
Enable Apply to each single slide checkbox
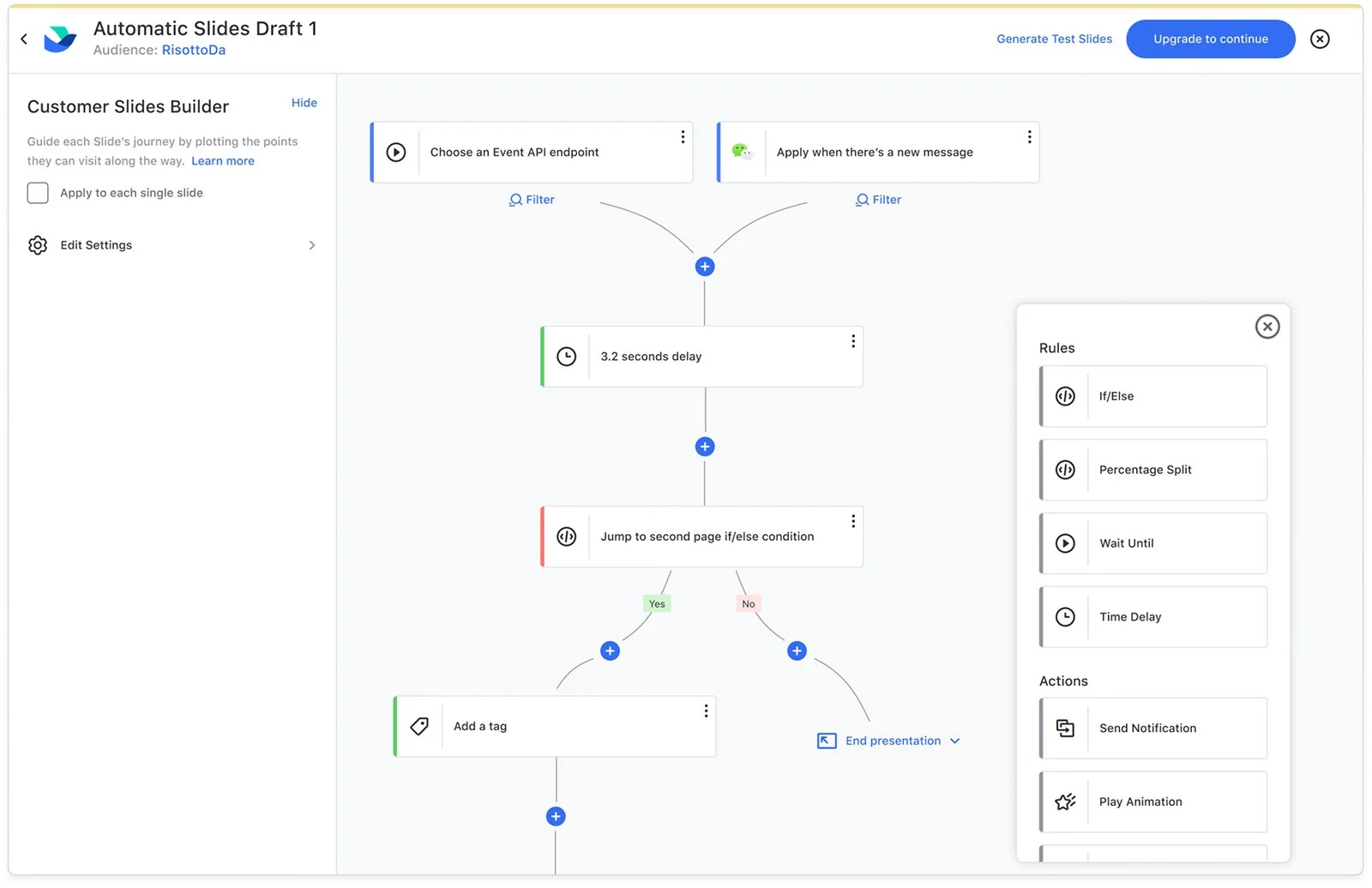[x=38, y=193]
